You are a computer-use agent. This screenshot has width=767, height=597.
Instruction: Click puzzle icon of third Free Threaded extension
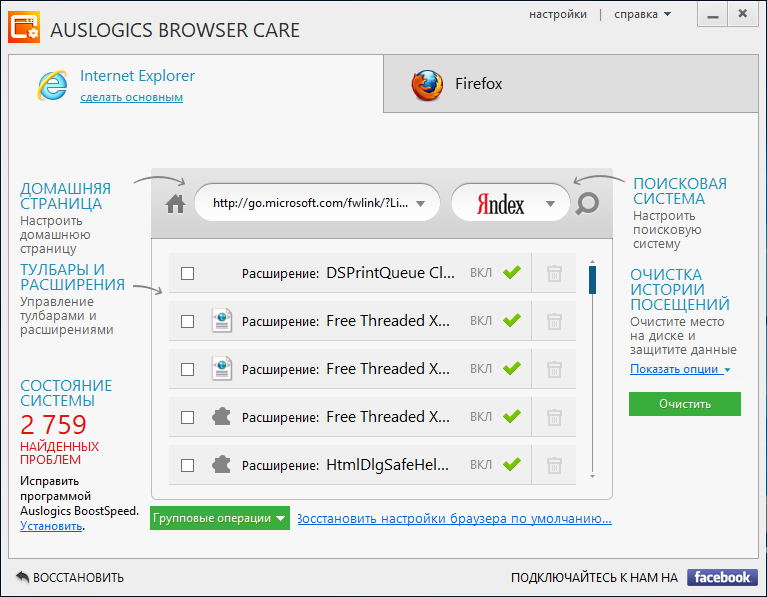tap(221, 416)
